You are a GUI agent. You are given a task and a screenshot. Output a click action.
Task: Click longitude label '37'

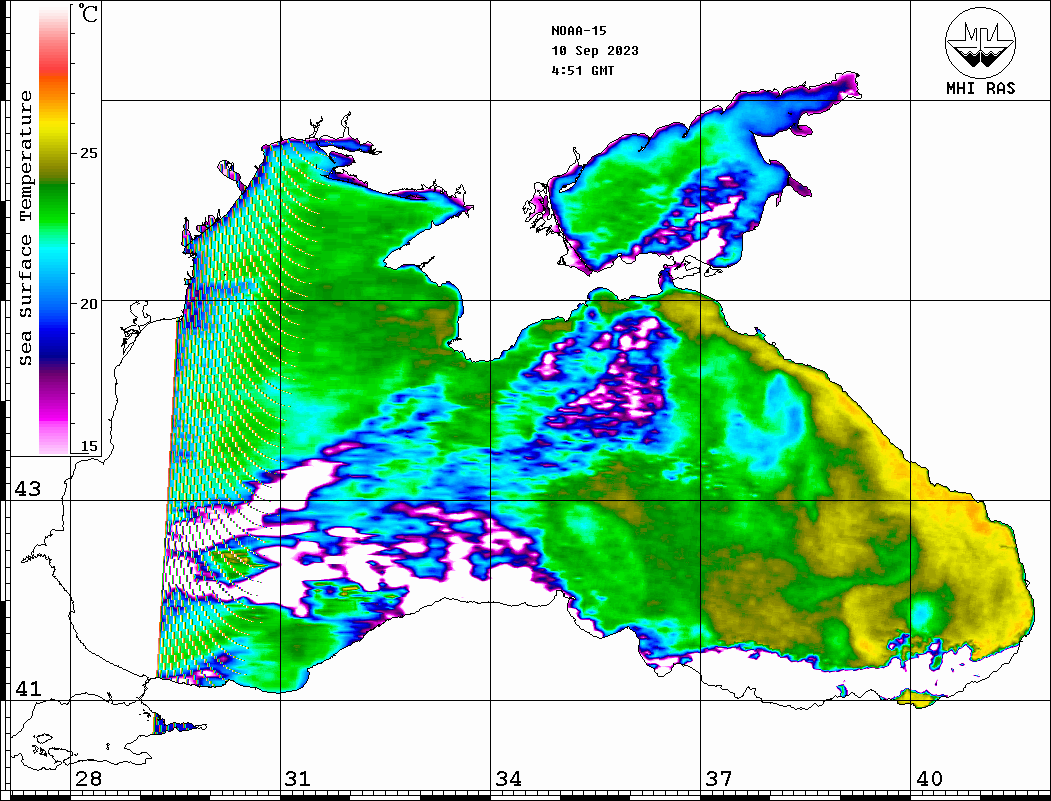[x=719, y=778]
